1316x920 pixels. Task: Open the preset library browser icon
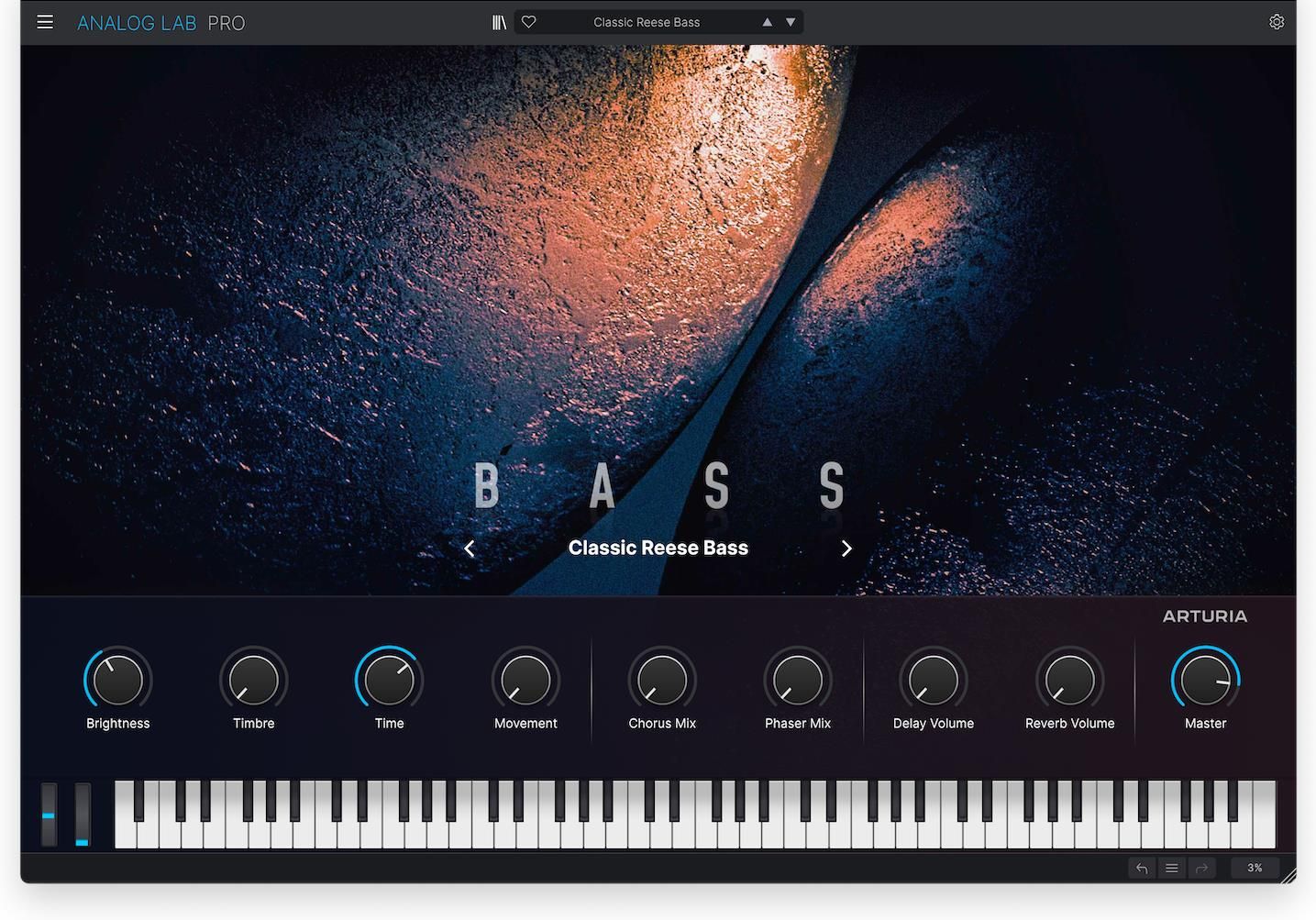coord(499,22)
